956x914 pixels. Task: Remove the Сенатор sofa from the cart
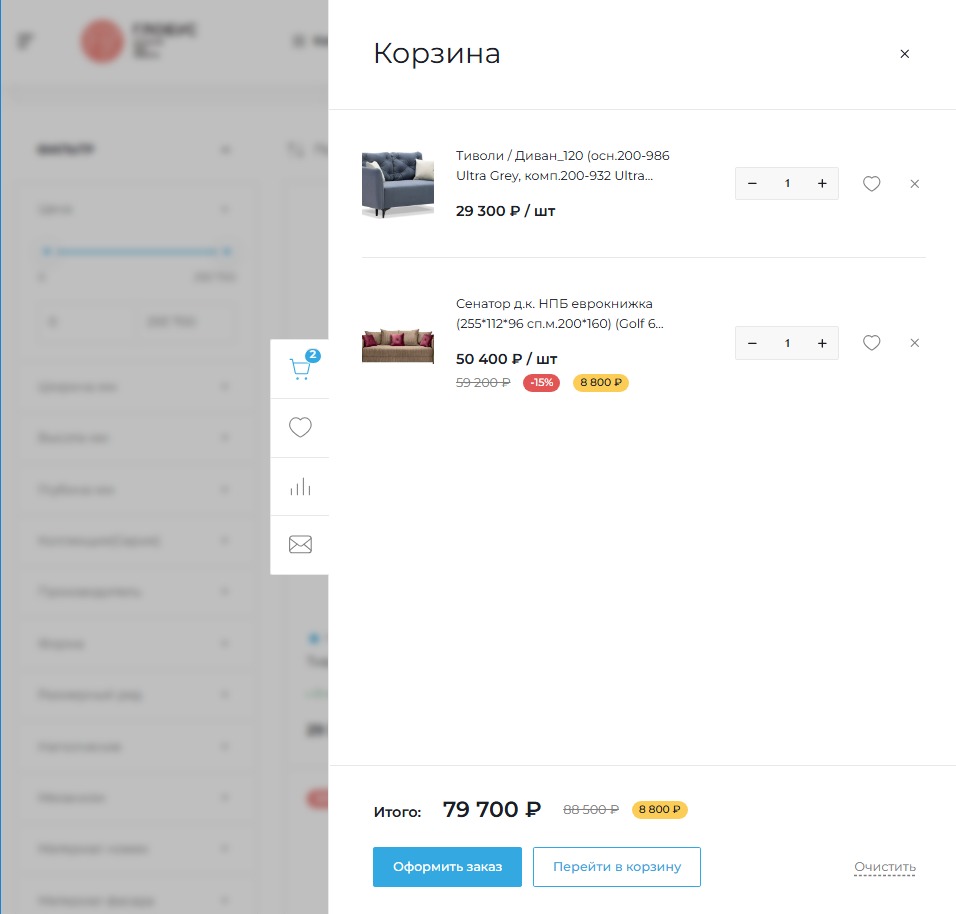(x=914, y=342)
